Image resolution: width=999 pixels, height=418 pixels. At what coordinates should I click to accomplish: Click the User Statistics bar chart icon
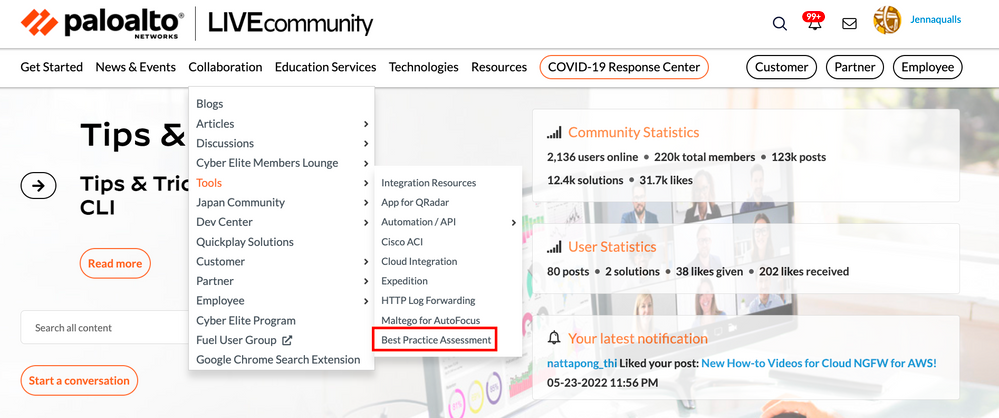point(554,247)
